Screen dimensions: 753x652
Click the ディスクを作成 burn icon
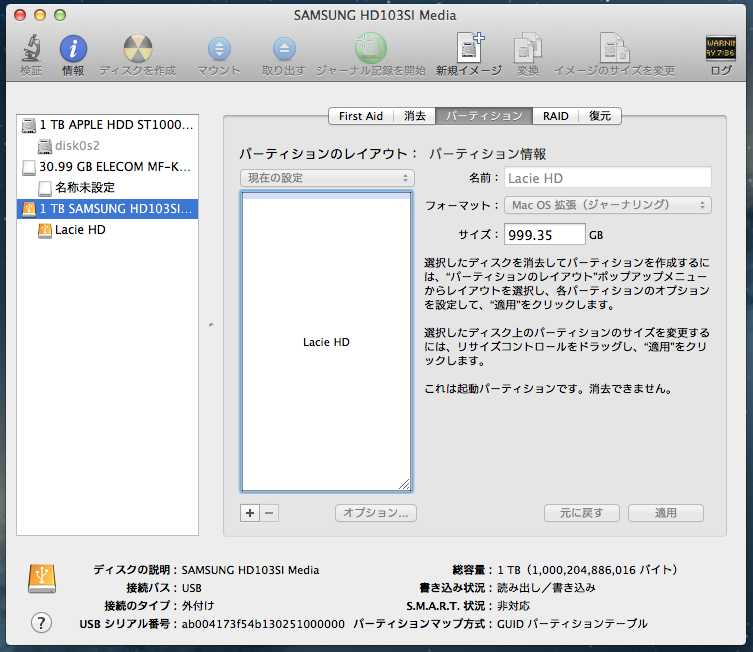137,50
